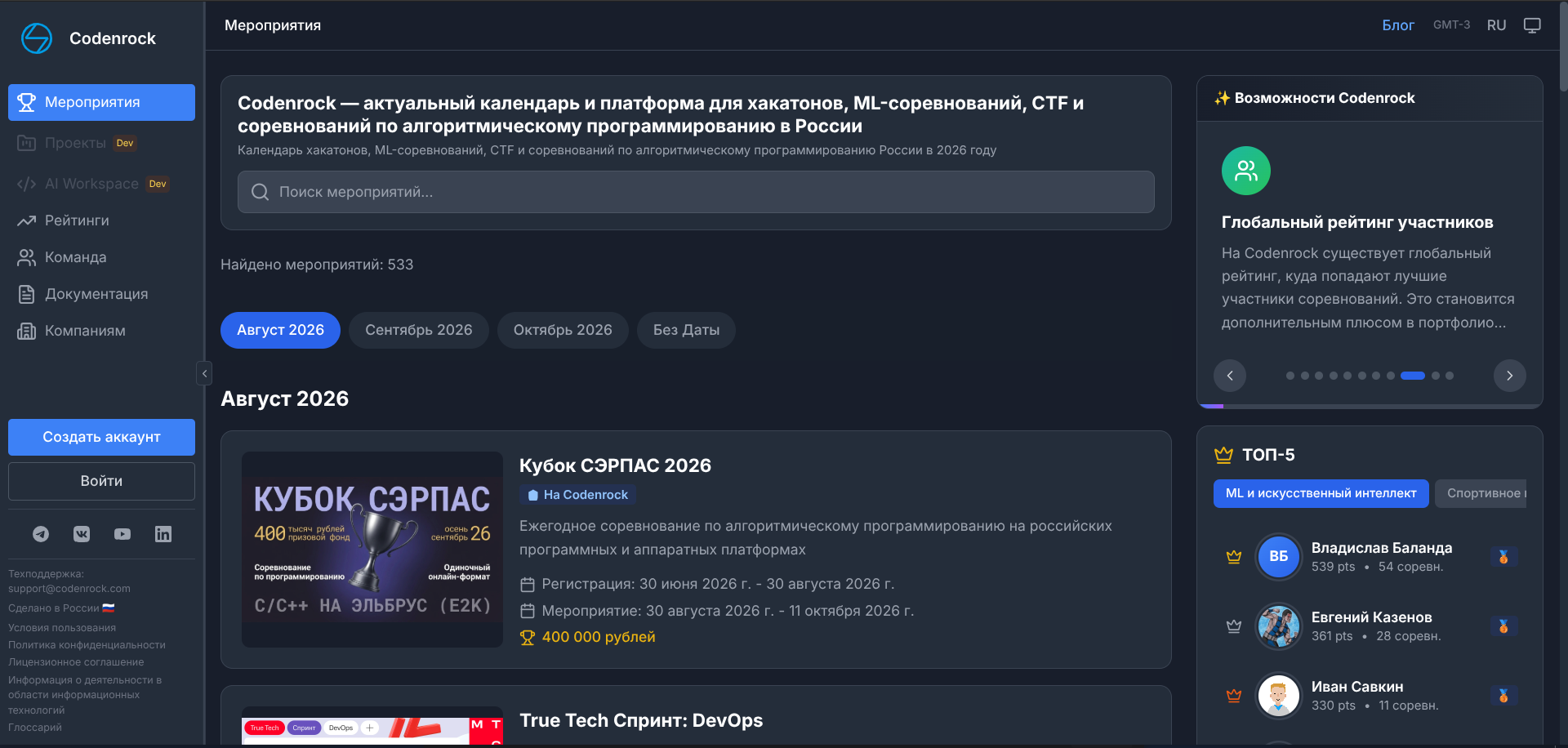Click Иван Савкин's avatar picture
Screen dimensions: 1568x748
pyautogui.click(x=1278, y=696)
